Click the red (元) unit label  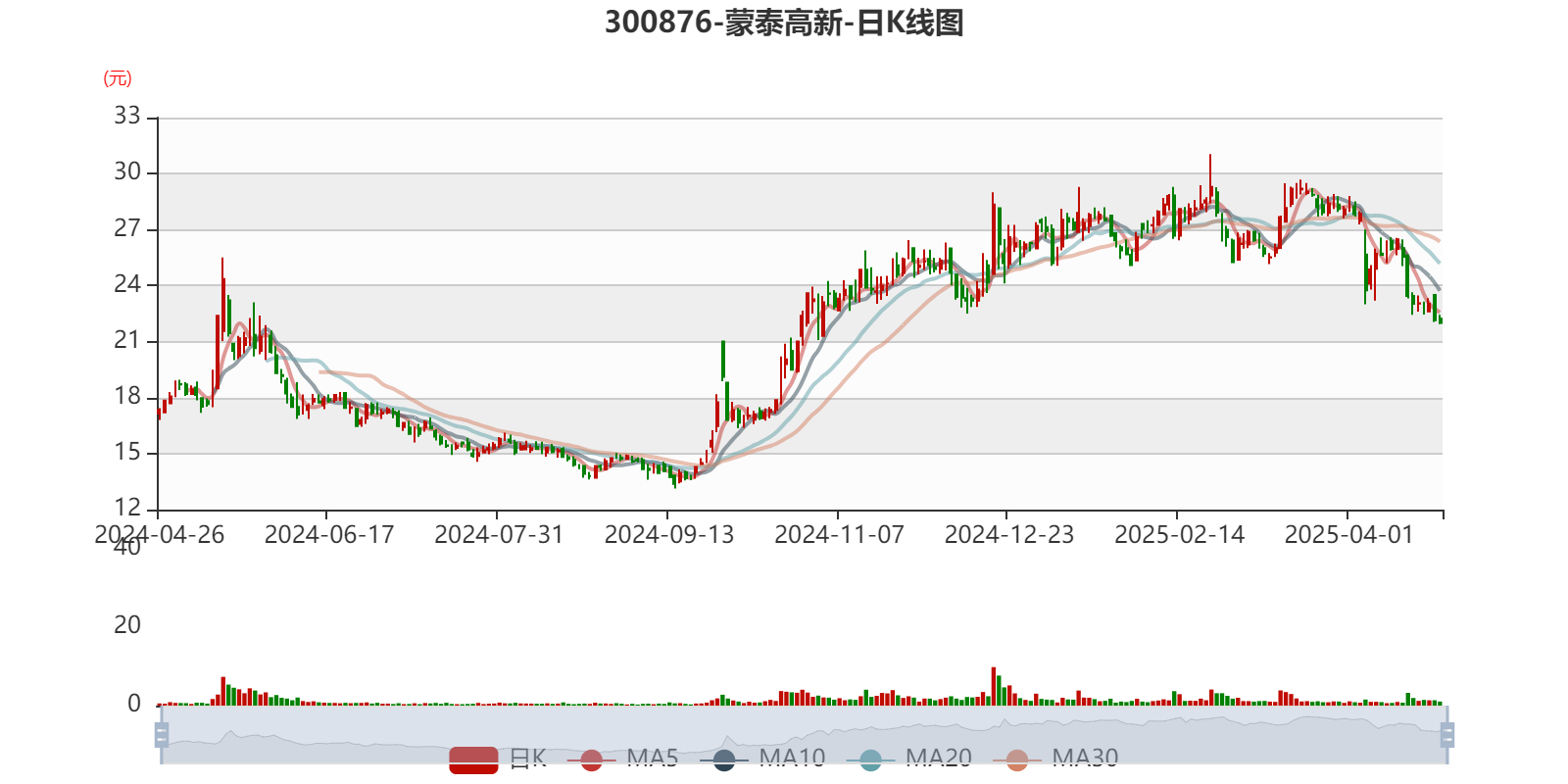point(118,78)
